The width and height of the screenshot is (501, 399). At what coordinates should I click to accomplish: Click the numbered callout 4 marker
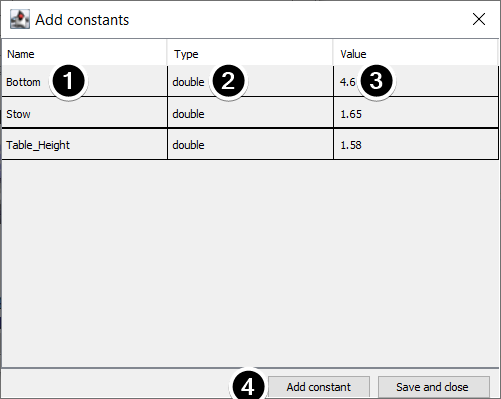(x=248, y=386)
